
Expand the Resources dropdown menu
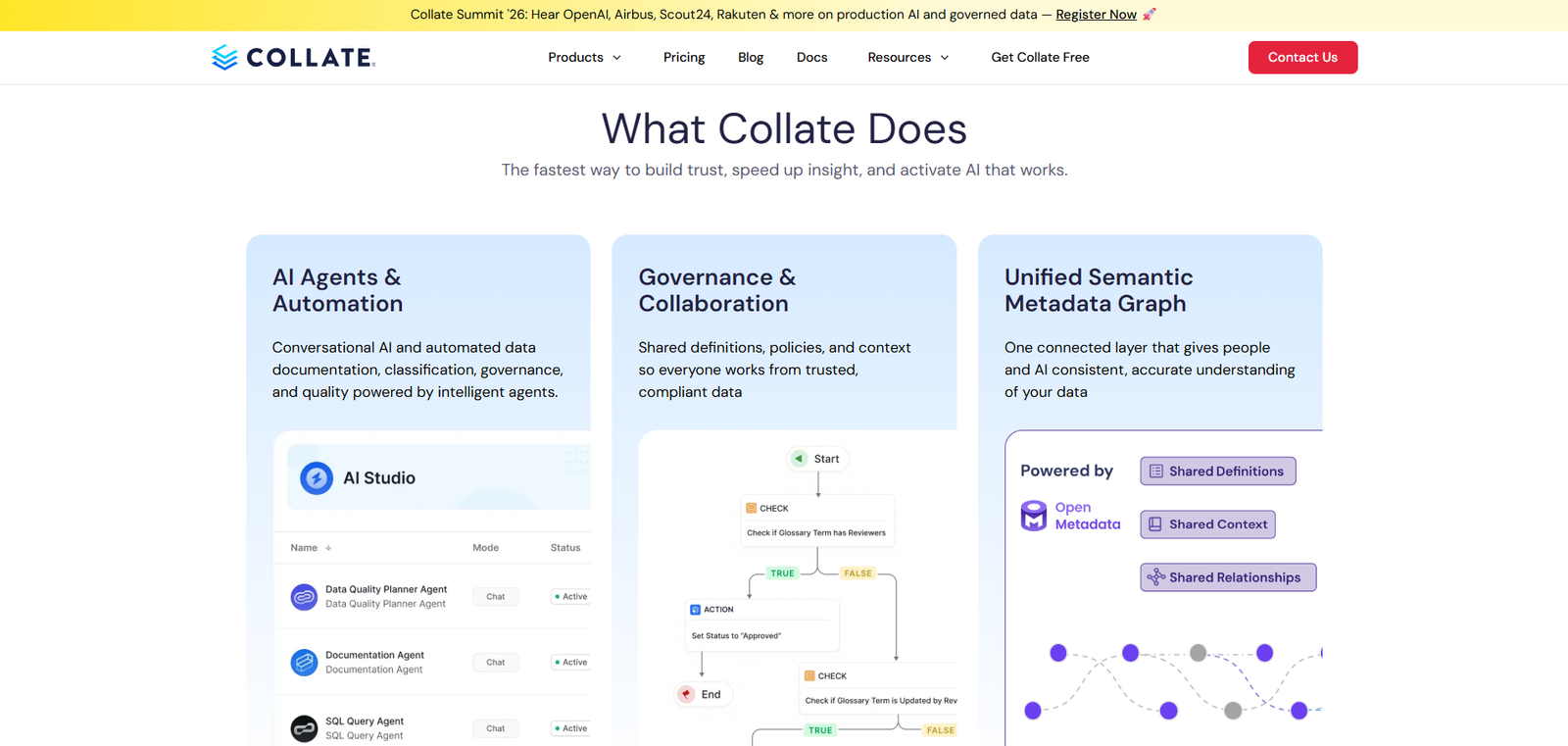pyautogui.click(x=908, y=58)
